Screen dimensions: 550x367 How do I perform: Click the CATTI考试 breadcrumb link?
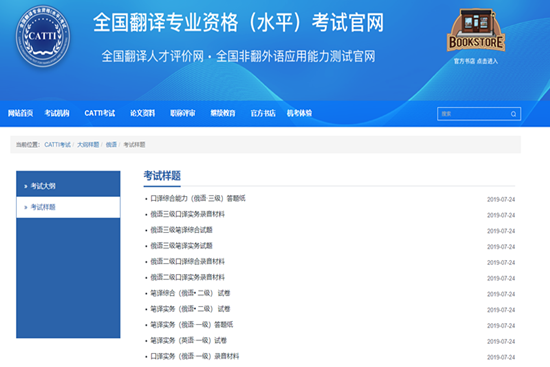coord(58,145)
